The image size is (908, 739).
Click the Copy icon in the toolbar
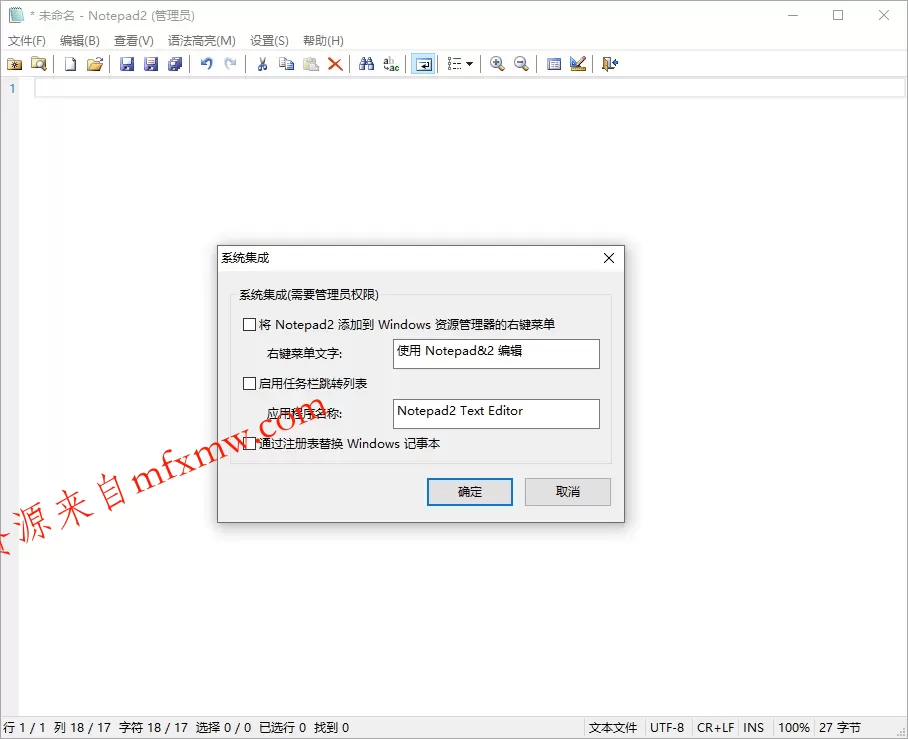[287, 64]
